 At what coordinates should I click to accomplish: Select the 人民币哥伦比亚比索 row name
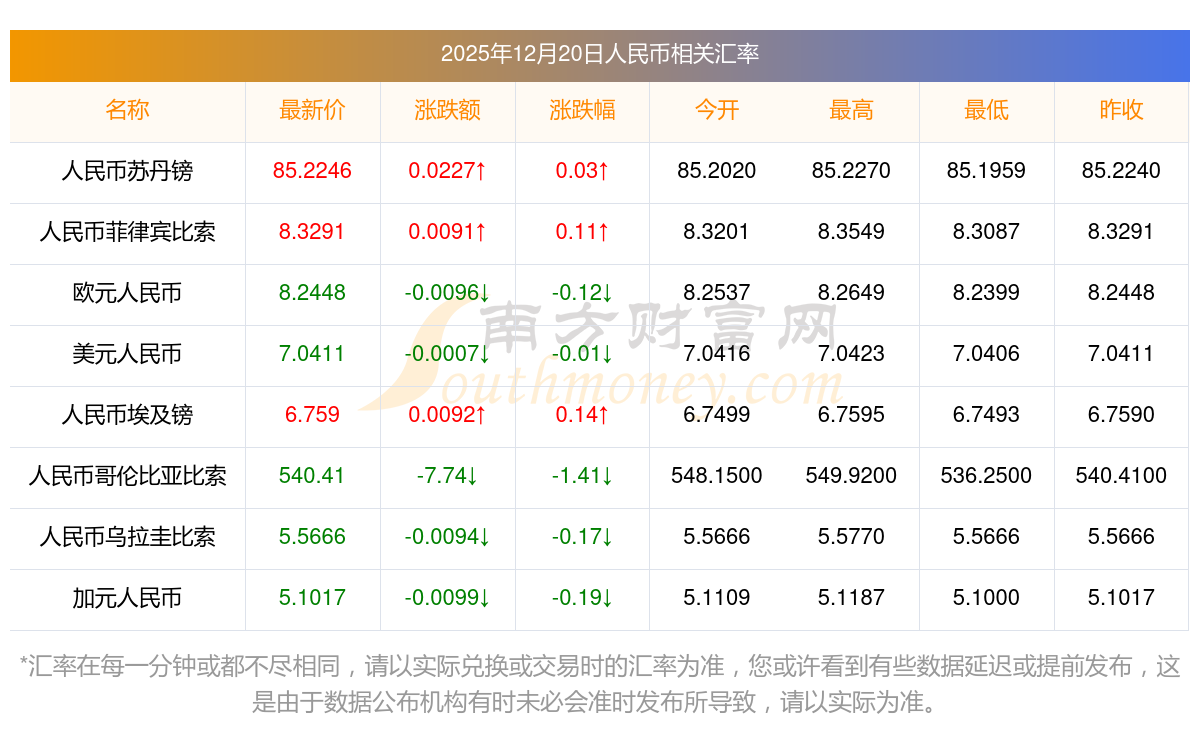tap(127, 476)
